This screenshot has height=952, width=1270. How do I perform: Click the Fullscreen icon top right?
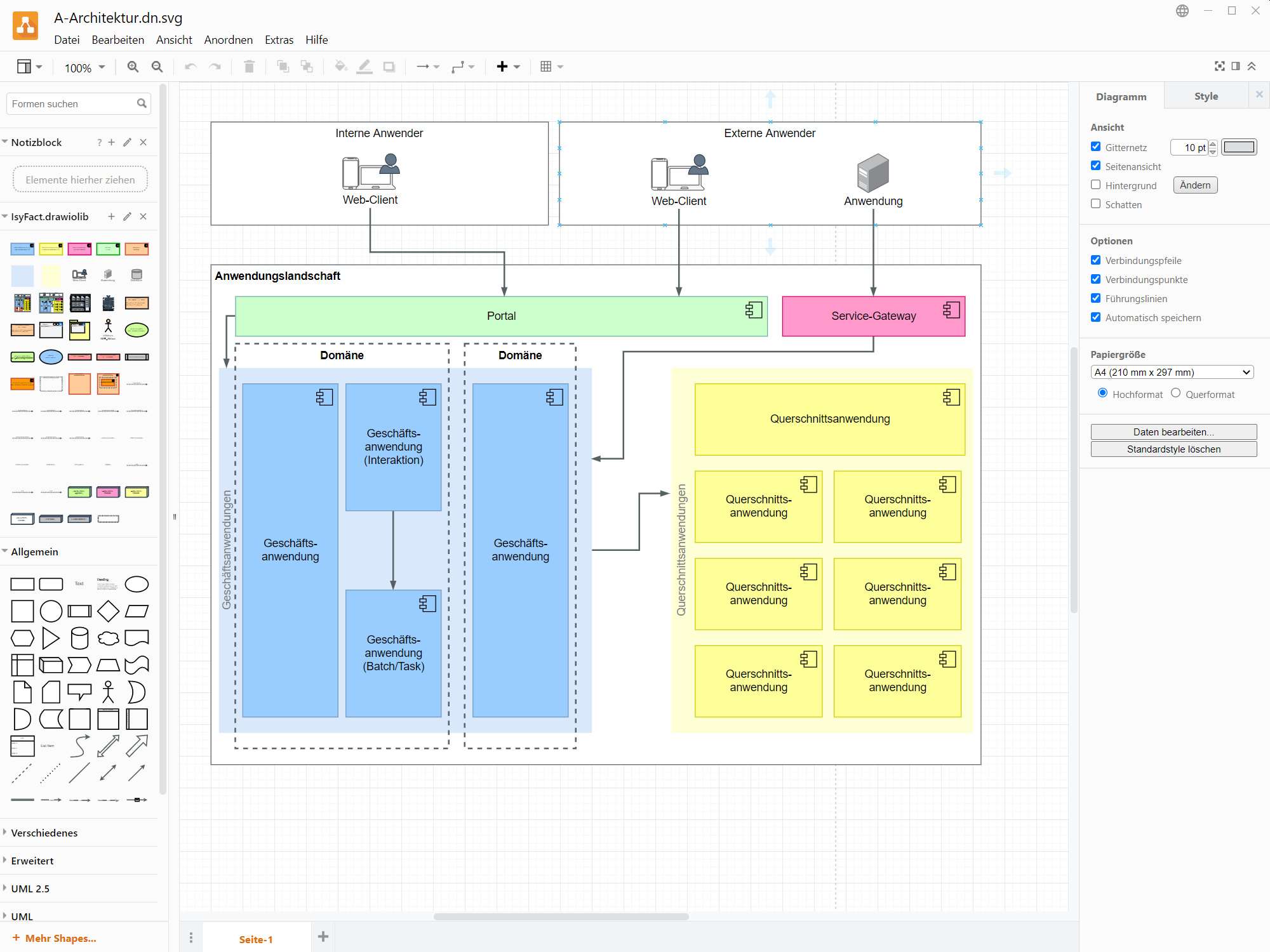click(1219, 66)
